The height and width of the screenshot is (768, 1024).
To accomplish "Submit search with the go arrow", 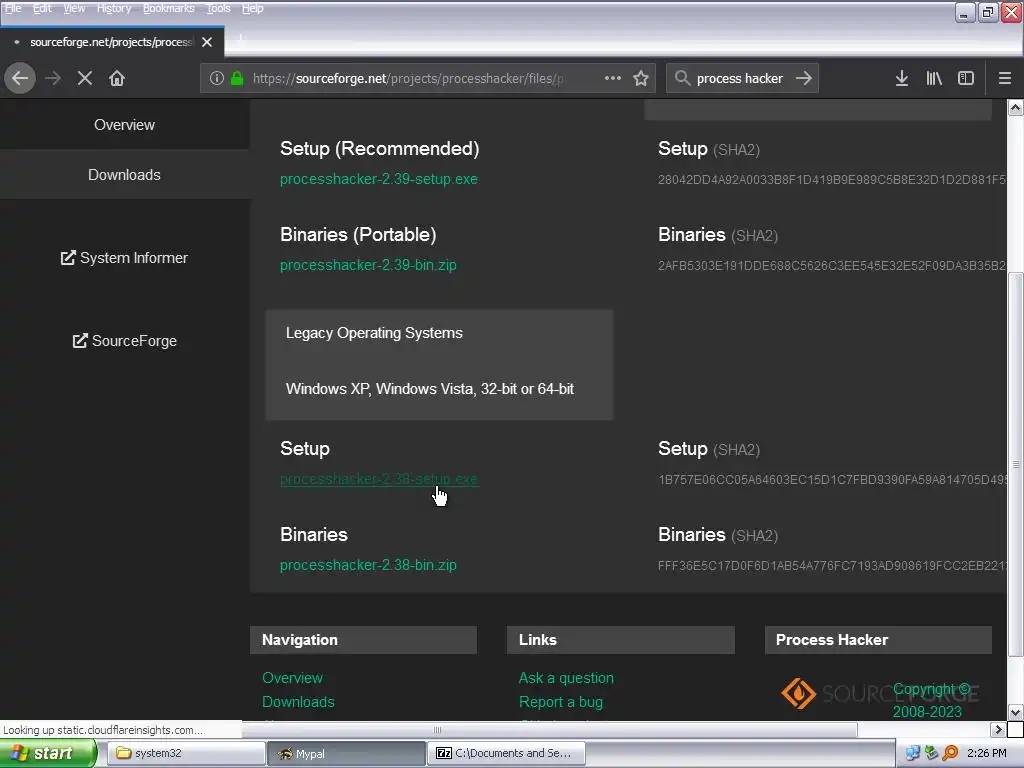I will coord(804,78).
